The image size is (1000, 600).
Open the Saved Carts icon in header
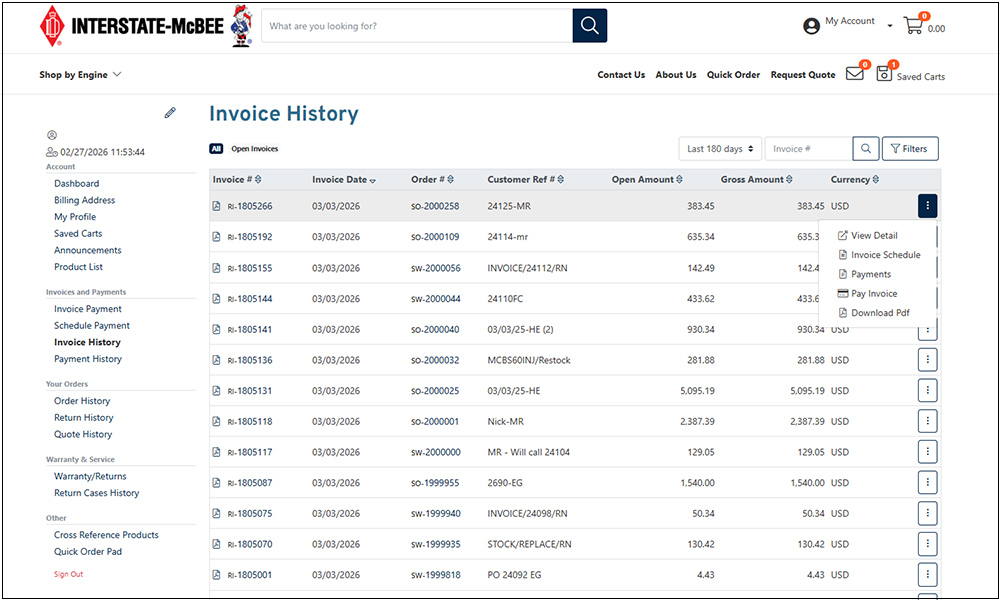tap(884, 74)
